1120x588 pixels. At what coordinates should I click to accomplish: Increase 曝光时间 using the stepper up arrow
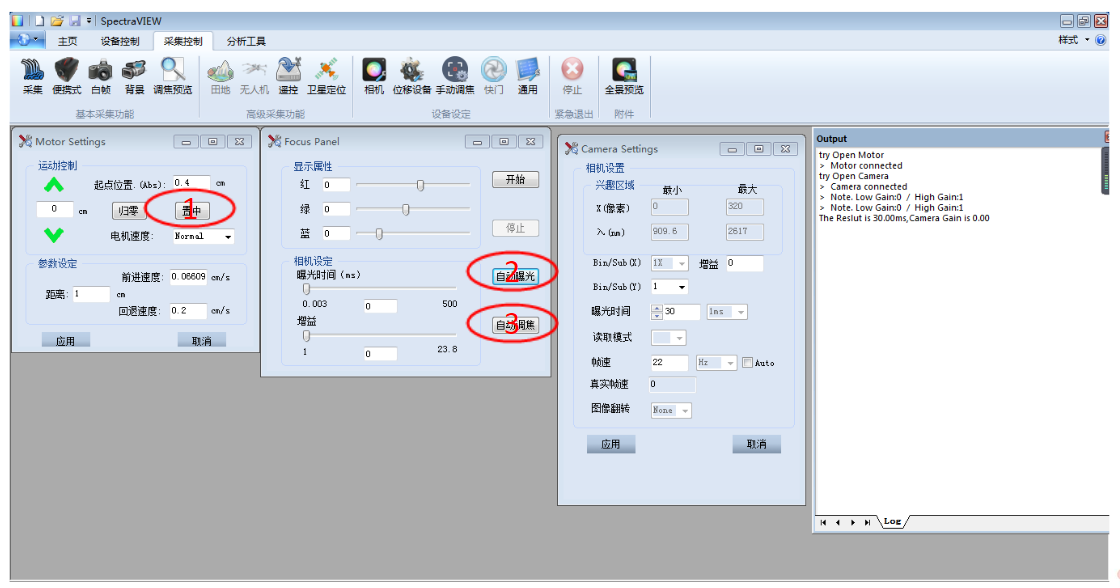(657, 308)
